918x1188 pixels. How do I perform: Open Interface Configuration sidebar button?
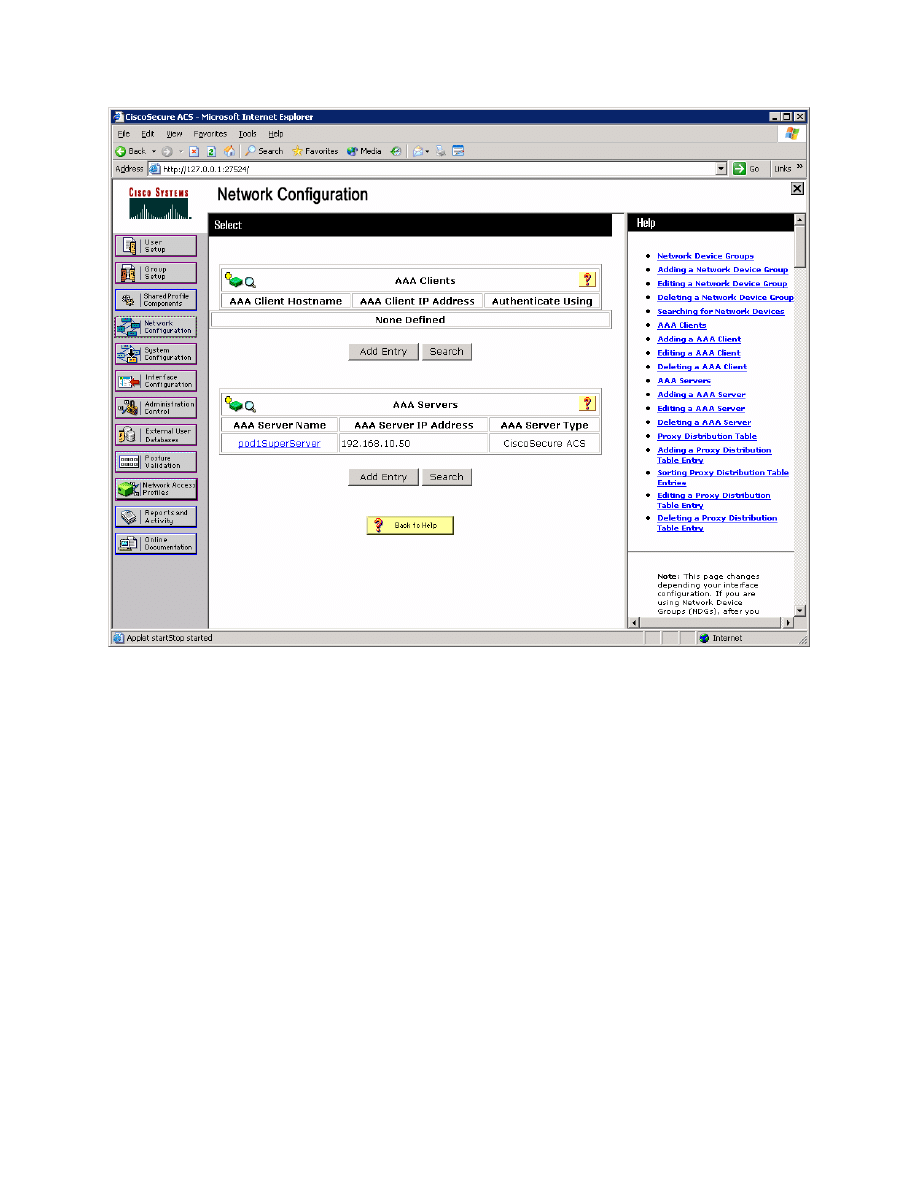155,381
